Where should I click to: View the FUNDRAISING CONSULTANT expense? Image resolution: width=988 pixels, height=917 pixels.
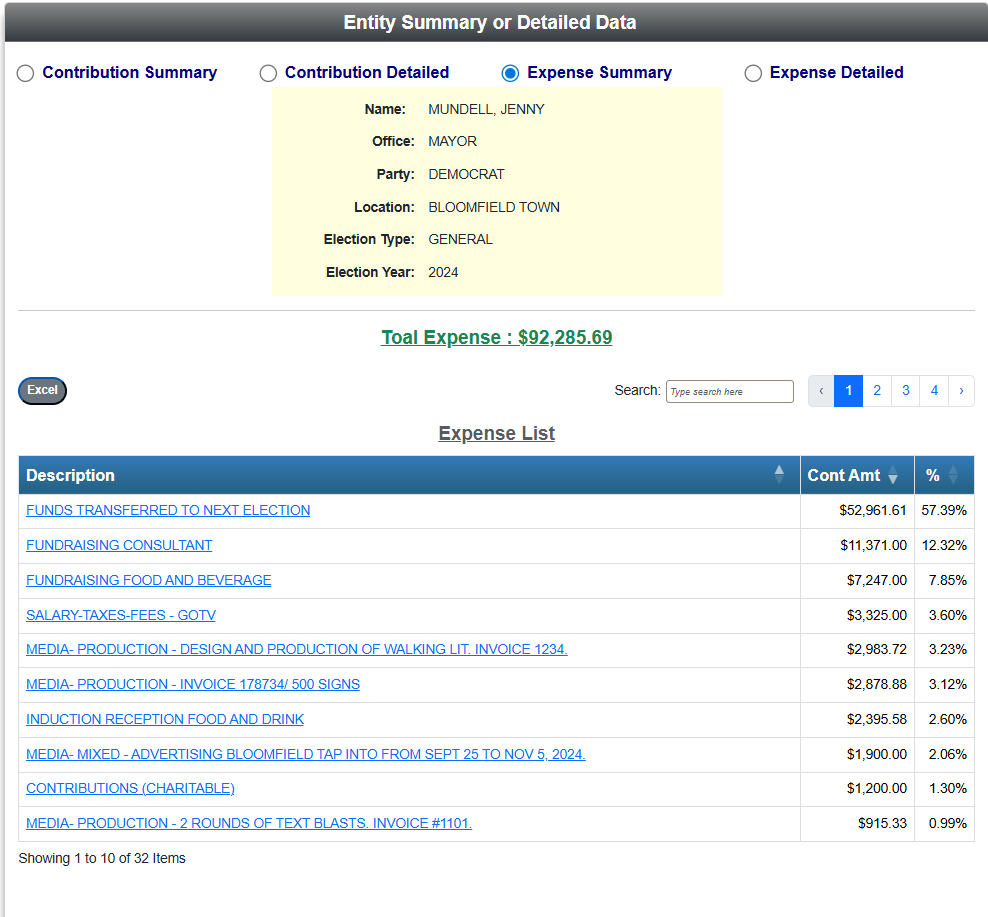point(118,545)
